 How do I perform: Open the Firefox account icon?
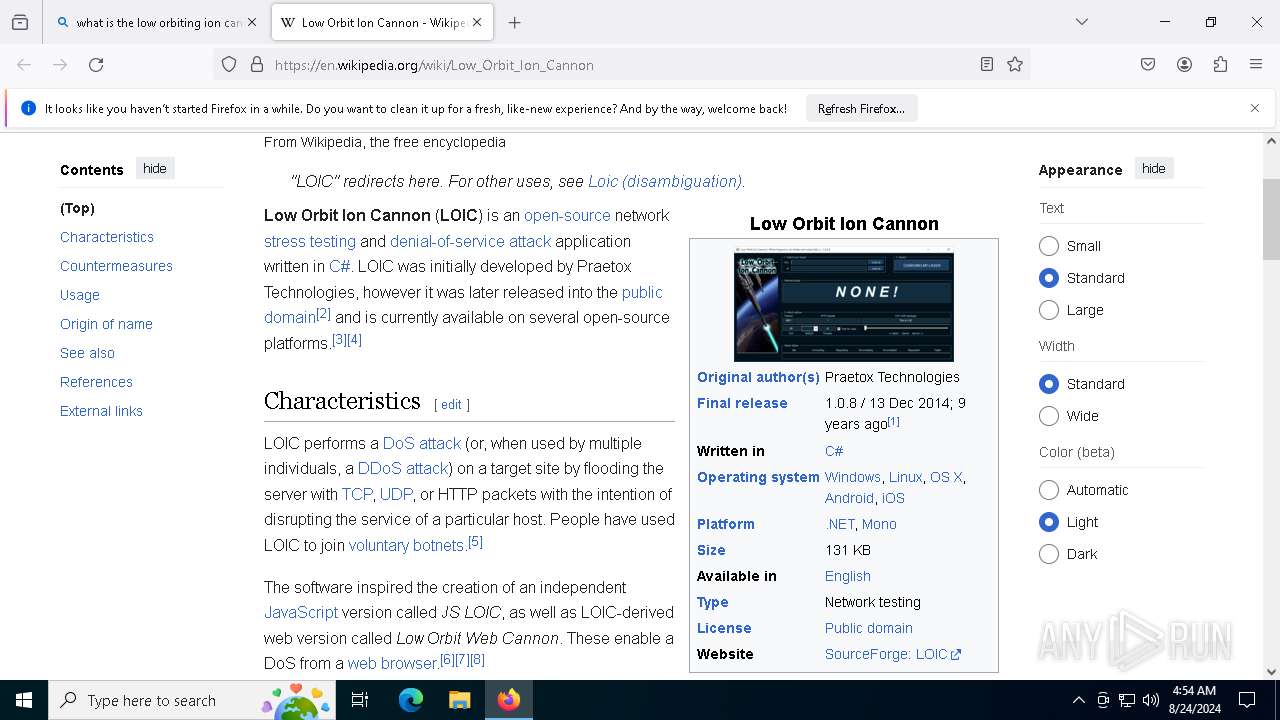(1184, 65)
